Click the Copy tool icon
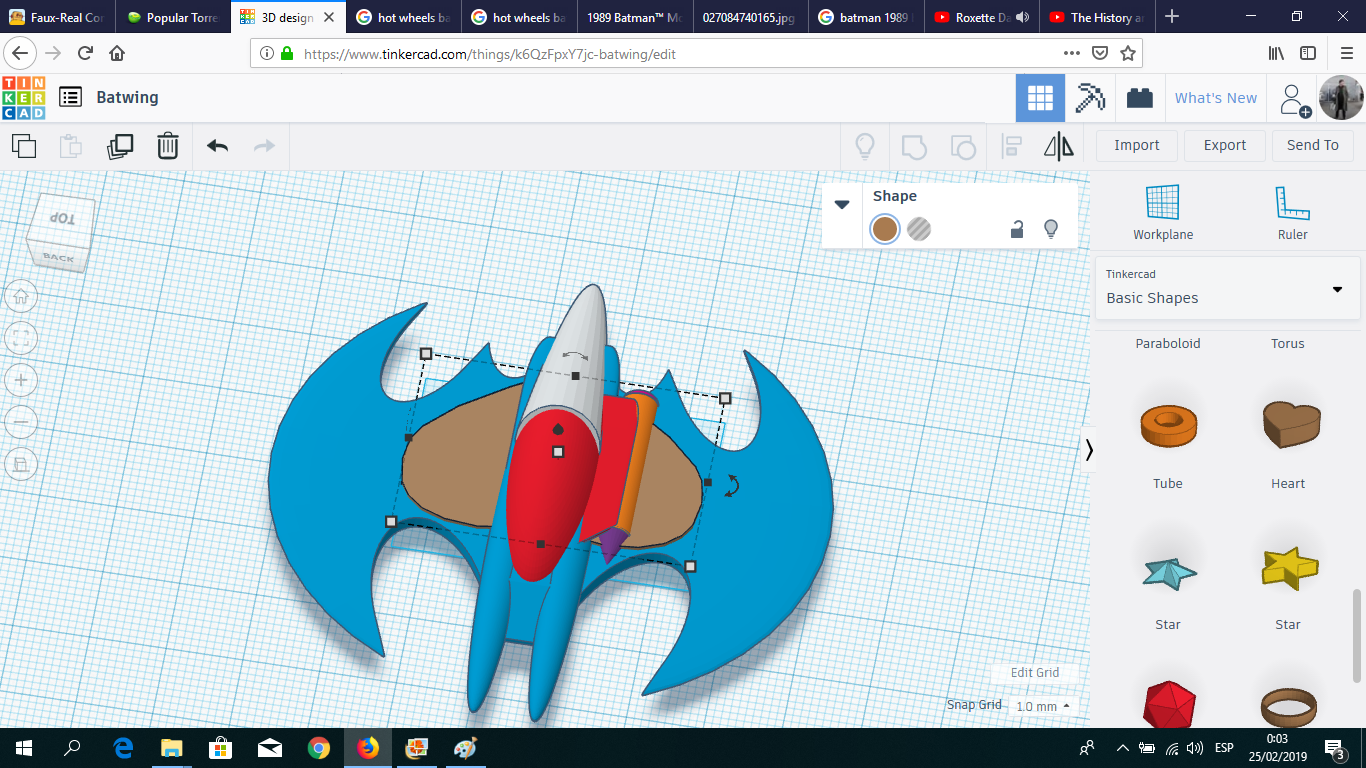The image size is (1366, 768). [24, 146]
